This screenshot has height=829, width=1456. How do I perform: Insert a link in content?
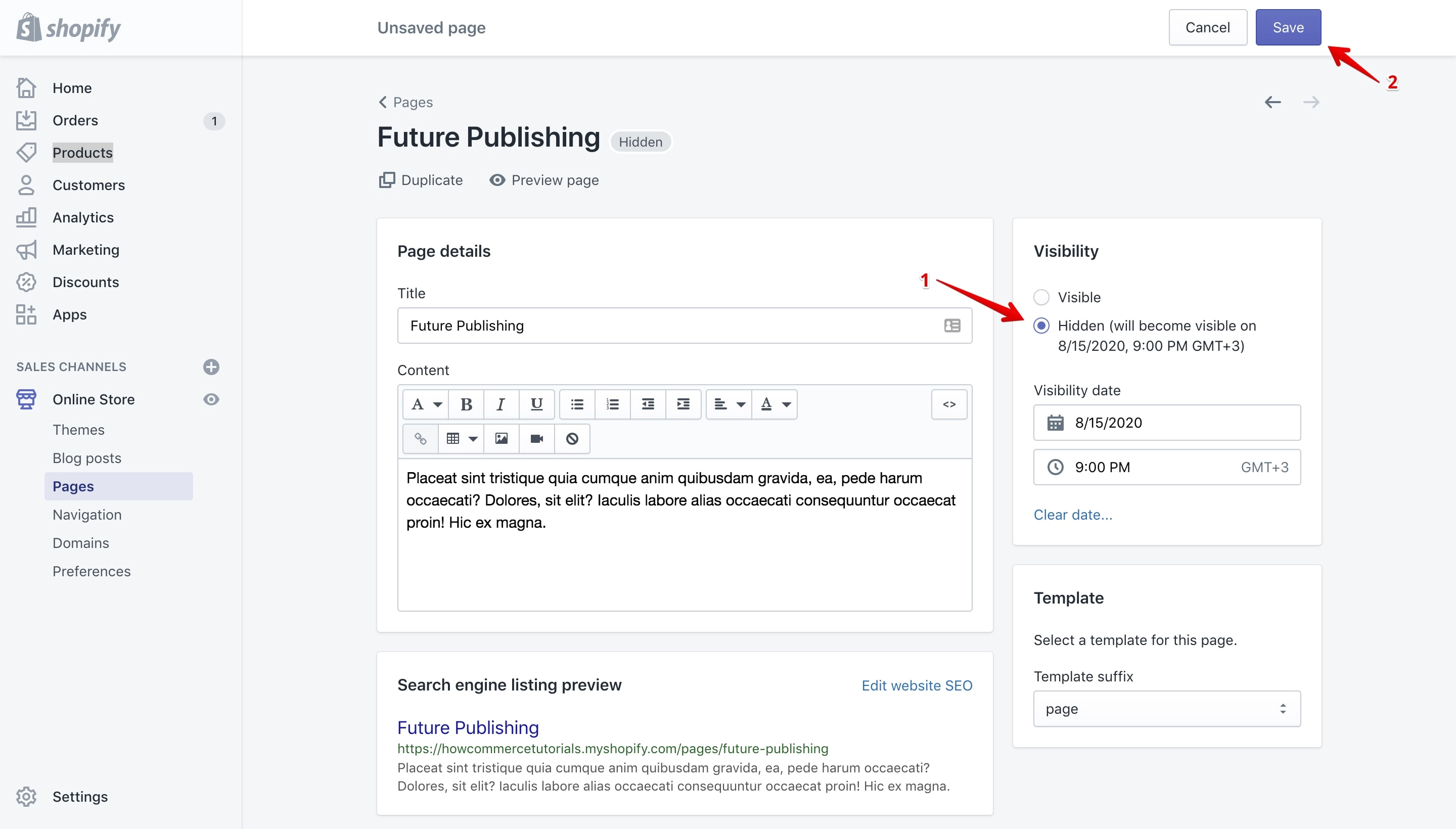(420, 438)
